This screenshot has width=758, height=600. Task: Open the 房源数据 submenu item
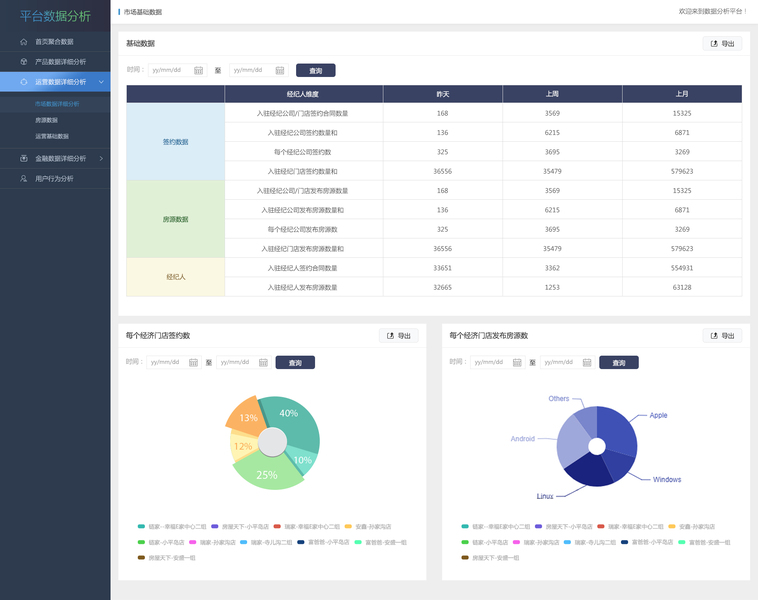click(46, 120)
